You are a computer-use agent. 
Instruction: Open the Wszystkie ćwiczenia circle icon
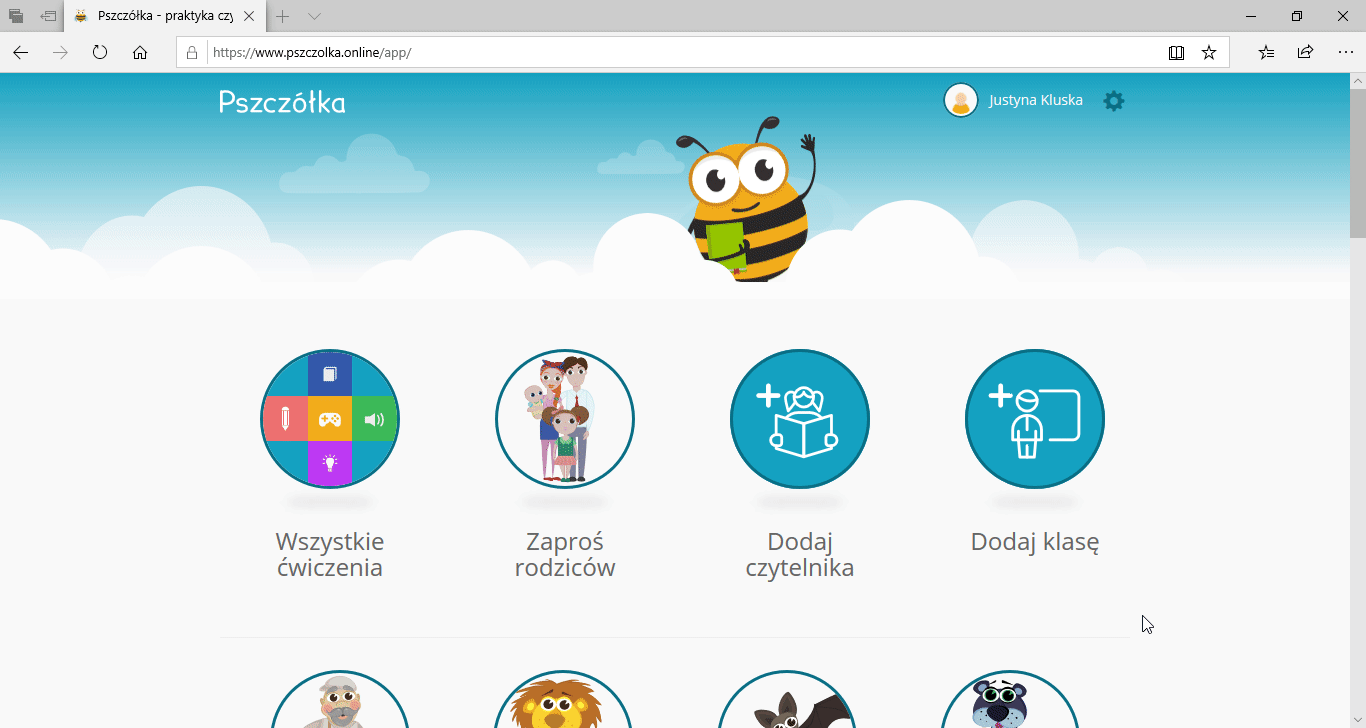pos(330,419)
